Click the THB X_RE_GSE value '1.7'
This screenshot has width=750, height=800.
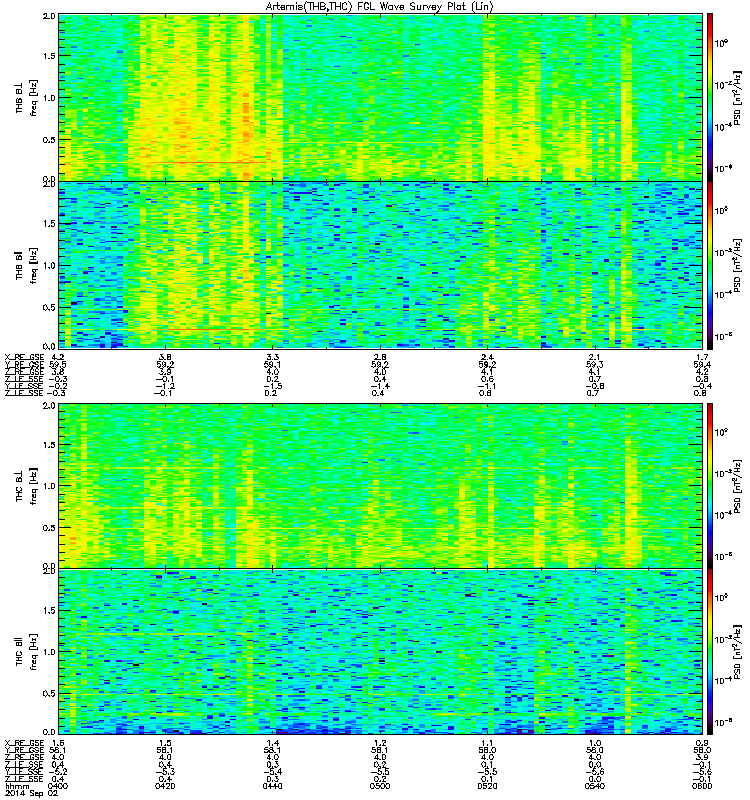[702, 357]
